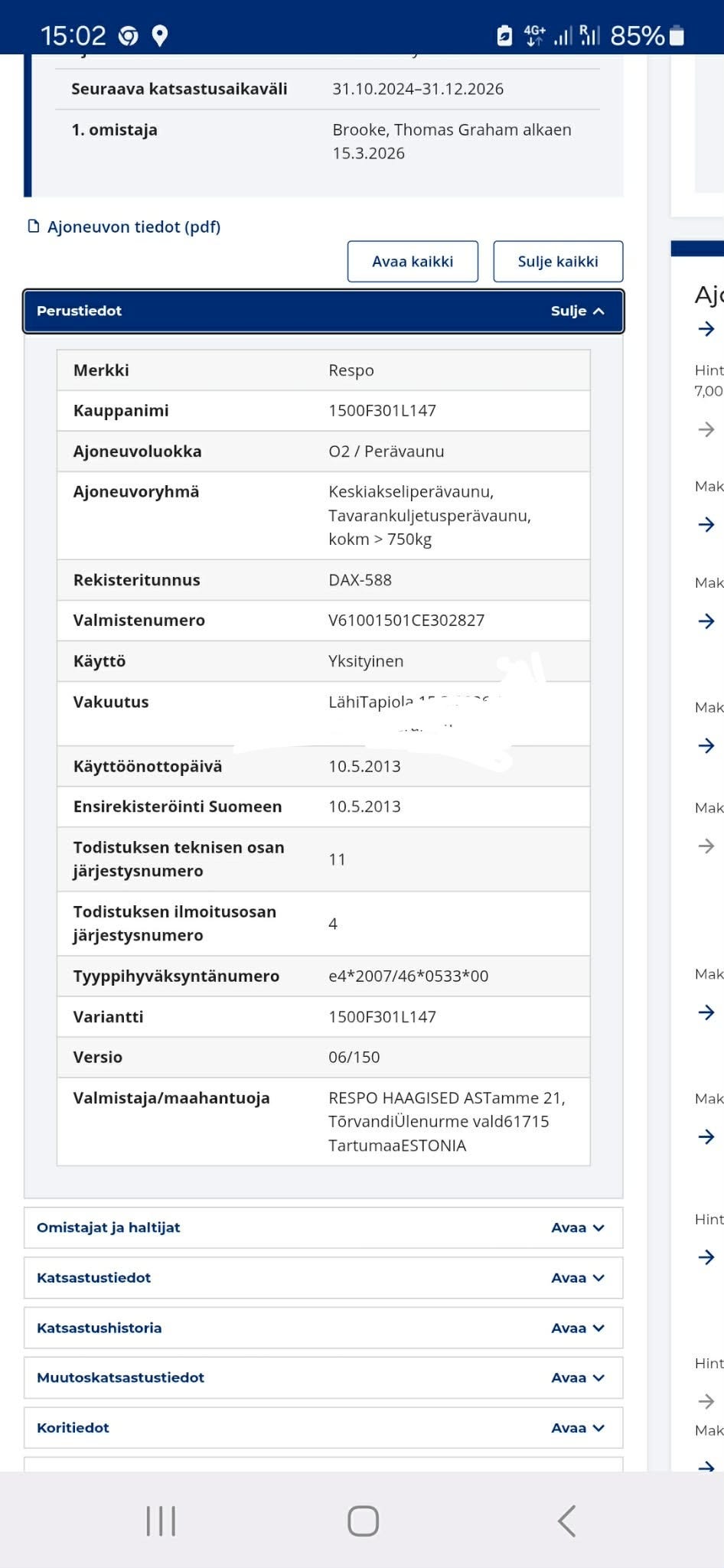Tap the battery icon in status bar
The width and height of the screenshot is (724, 1568).
[x=677, y=35]
